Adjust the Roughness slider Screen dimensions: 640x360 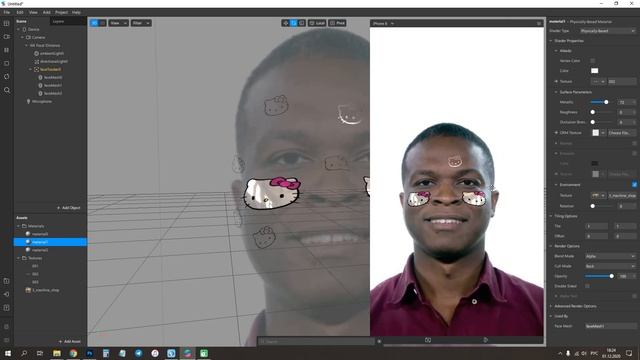tap(601, 112)
